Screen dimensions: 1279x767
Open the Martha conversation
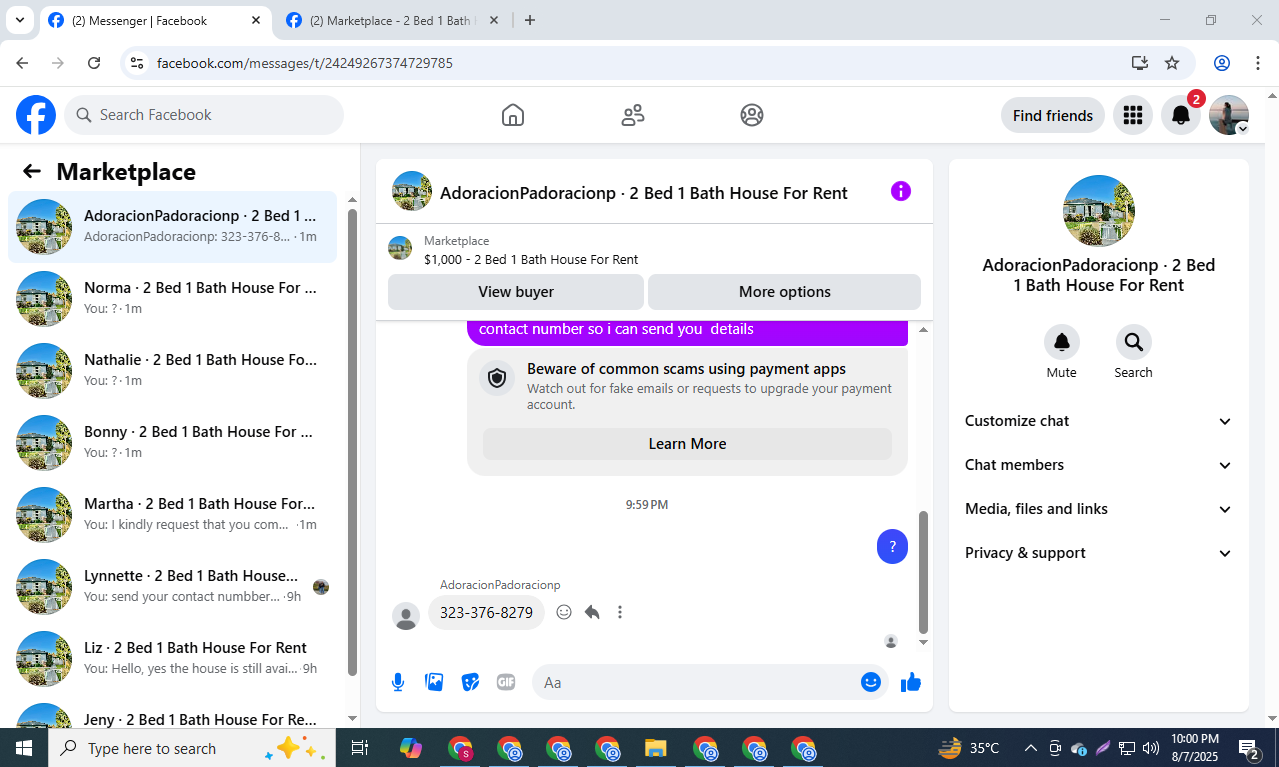[x=172, y=514]
